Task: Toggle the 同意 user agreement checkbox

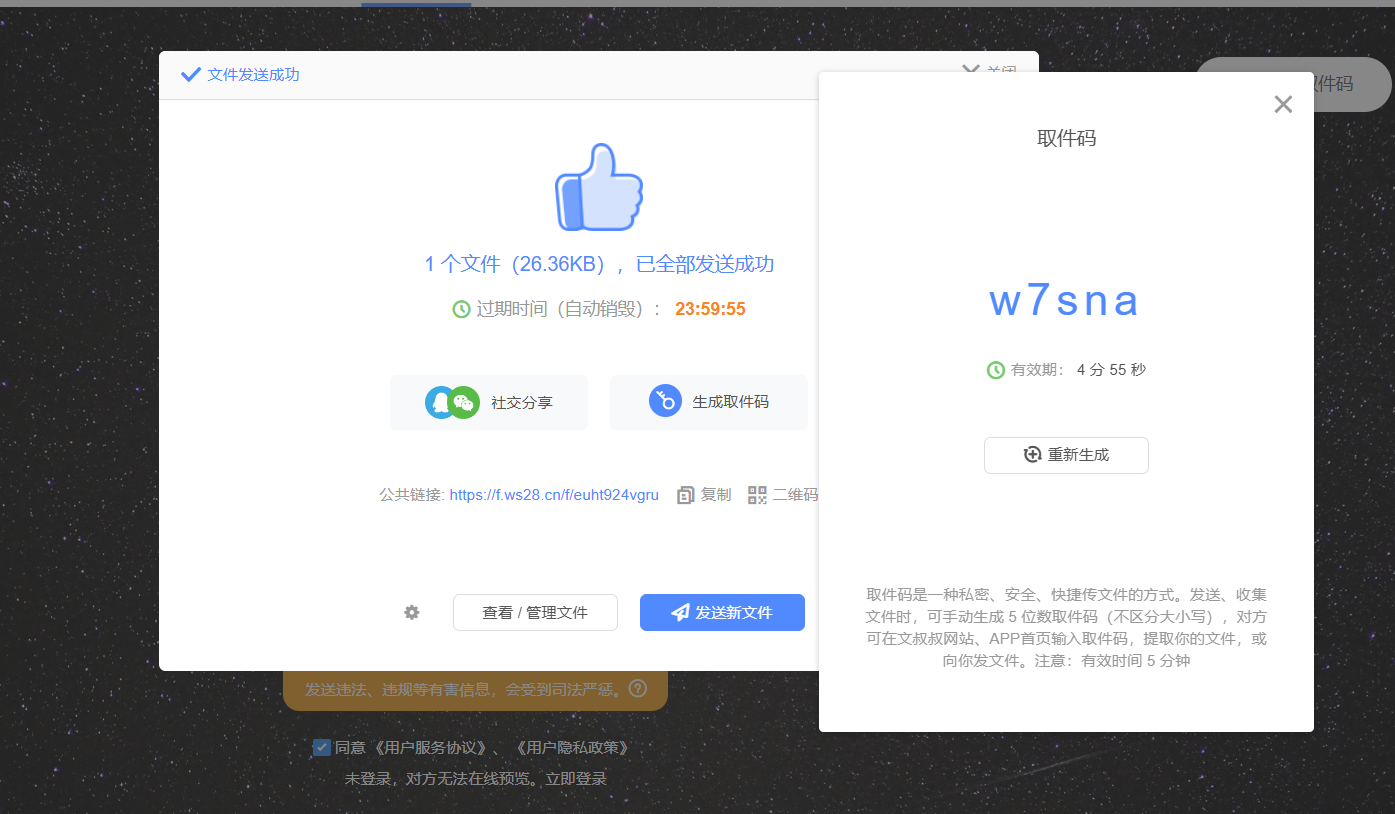Action: 322,747
